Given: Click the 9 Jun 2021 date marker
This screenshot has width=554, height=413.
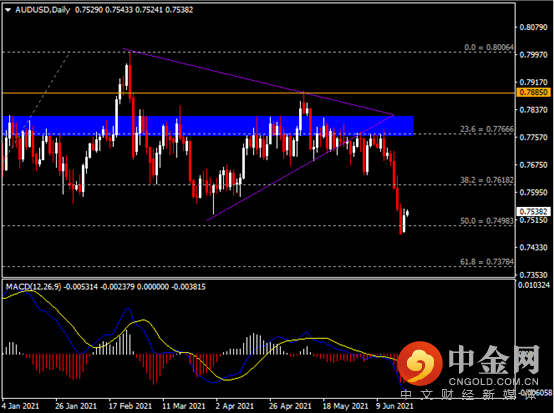Looking at the screenshot, I should pos(394,406).
